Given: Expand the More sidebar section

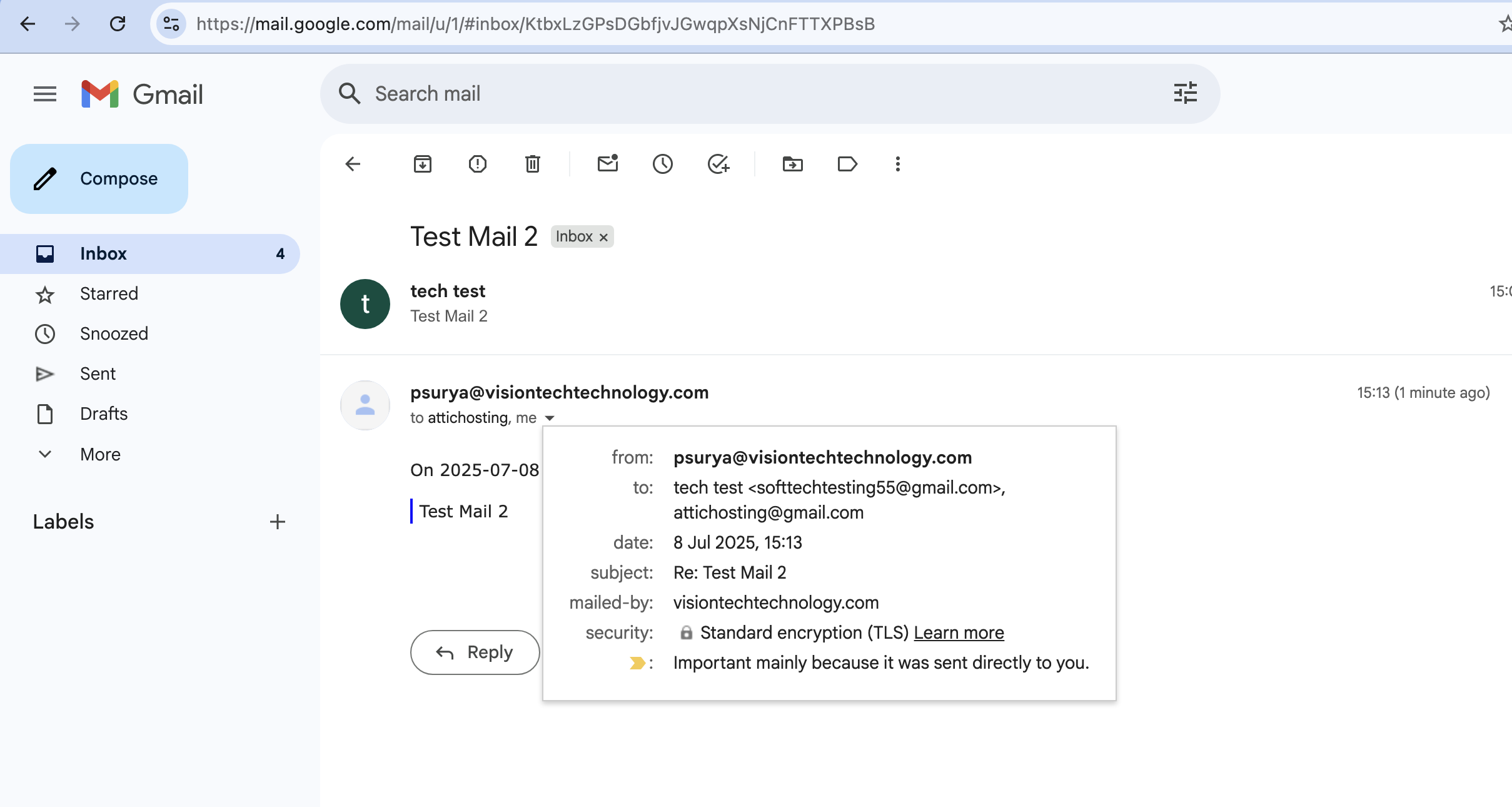Looking at the screenshot, I should coord(100,454).
